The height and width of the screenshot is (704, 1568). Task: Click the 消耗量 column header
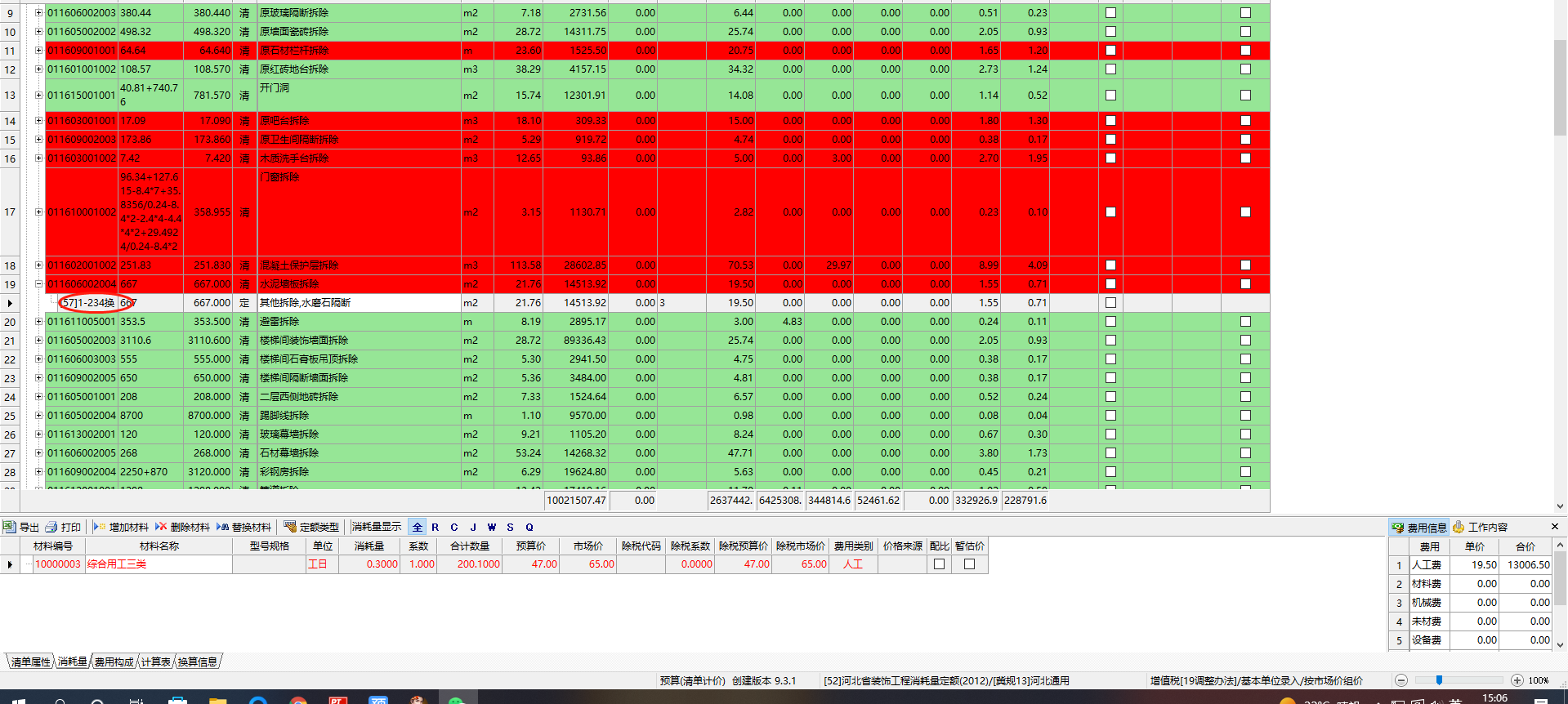[x=369, y=546]
